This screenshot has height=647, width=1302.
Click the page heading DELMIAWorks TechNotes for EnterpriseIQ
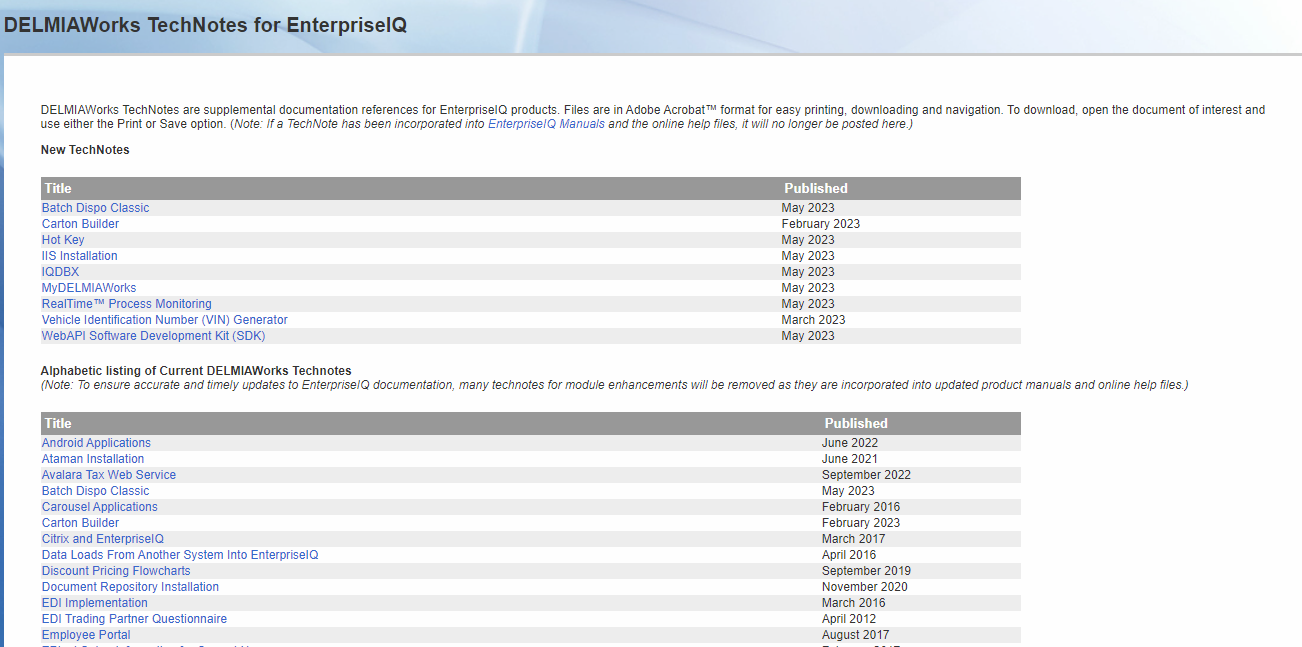point(206,25)
